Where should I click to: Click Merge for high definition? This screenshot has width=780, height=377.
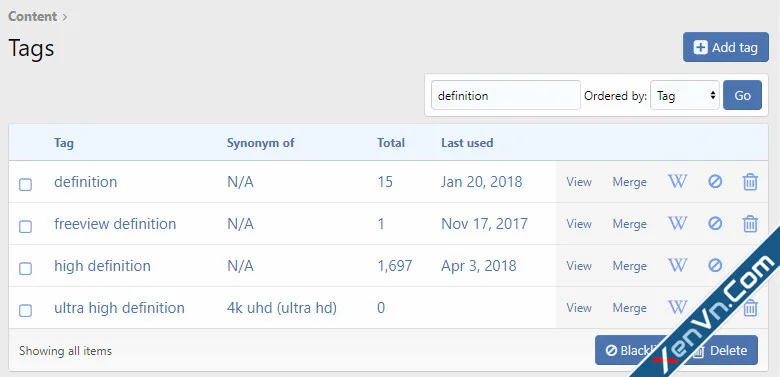pyautogui.click(x=629, y=266)
